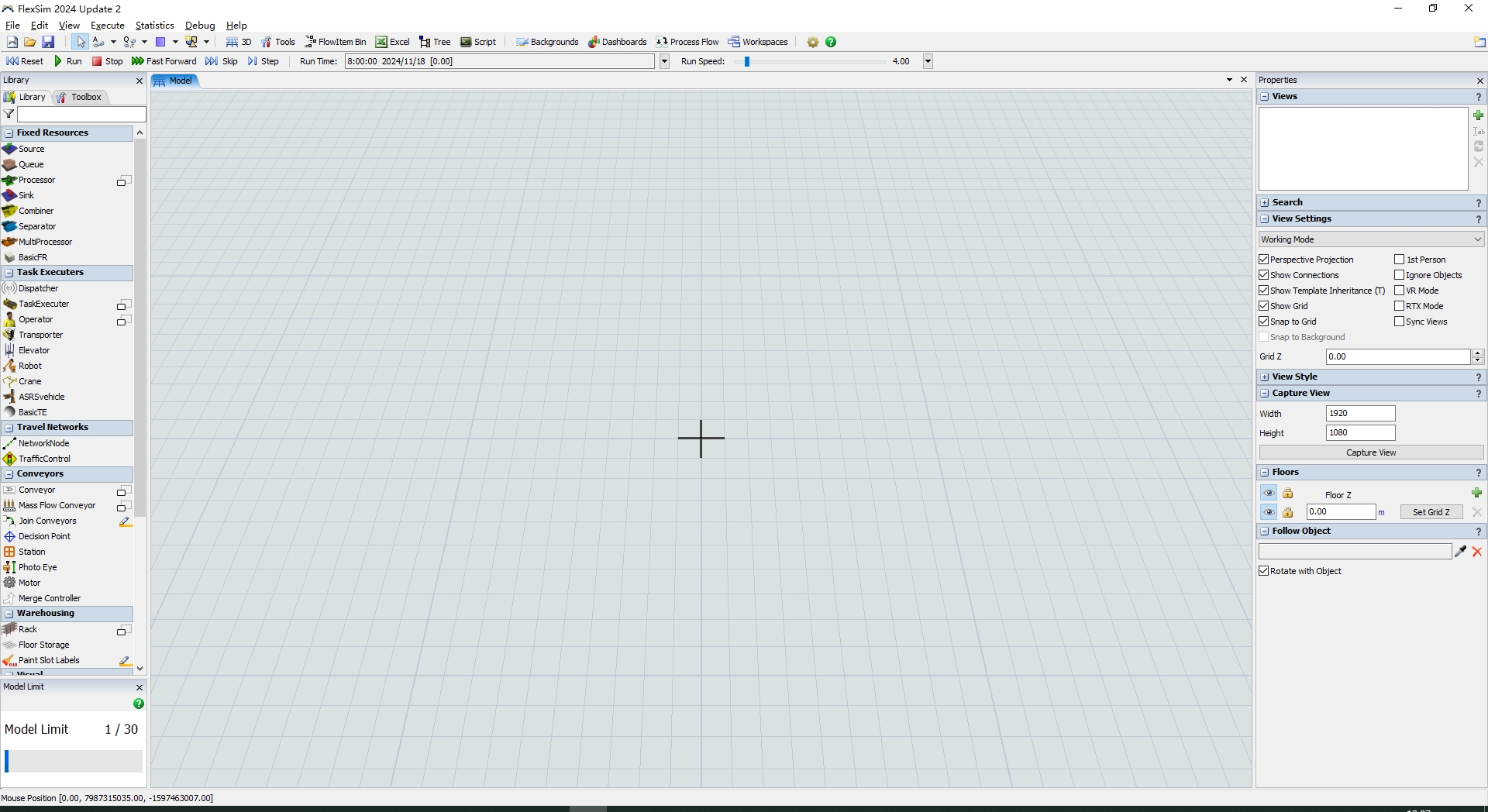Open the Run Speed dropdown arrow

928,61
